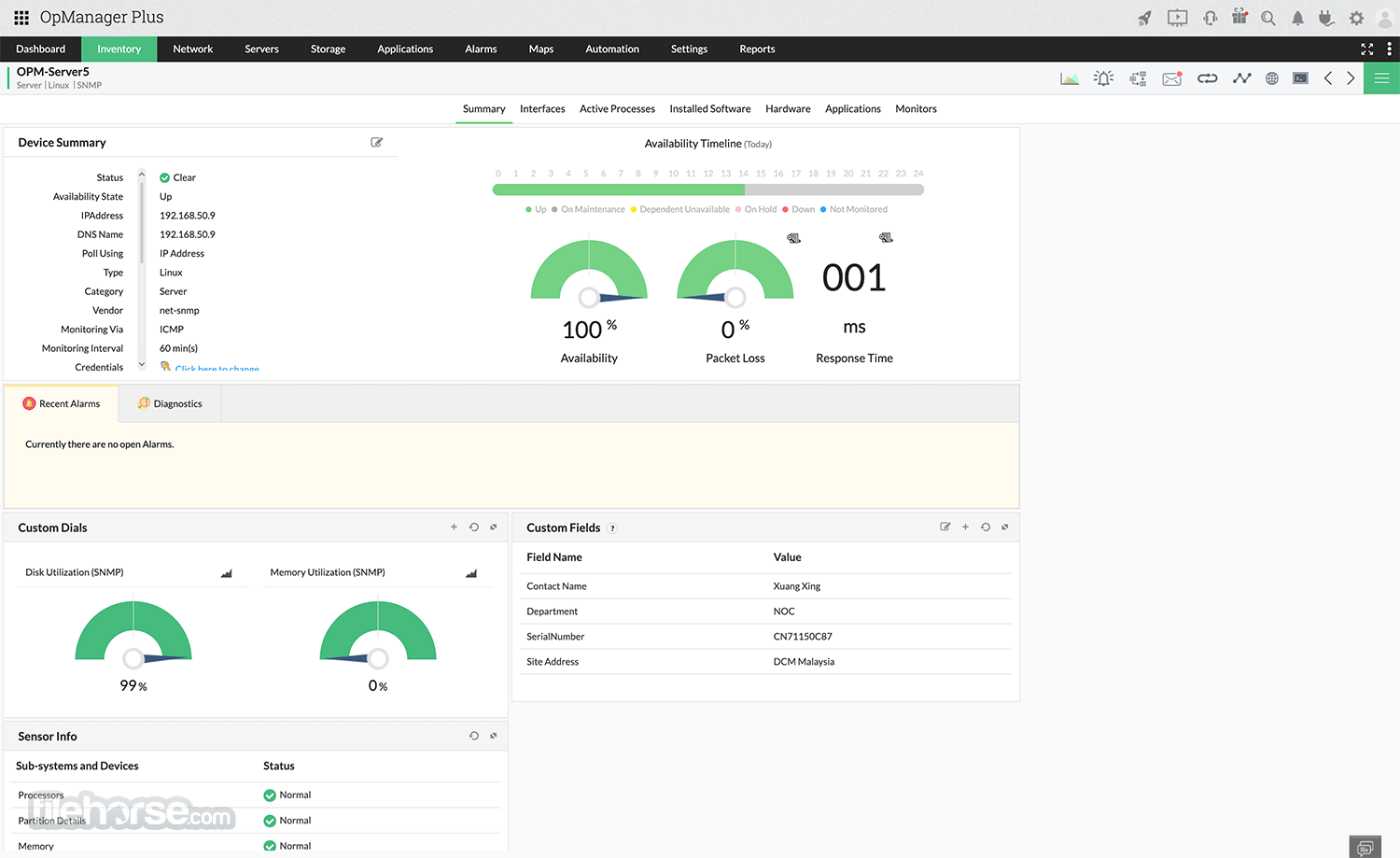Edit the Device Summary details

(x=377, y=142)
